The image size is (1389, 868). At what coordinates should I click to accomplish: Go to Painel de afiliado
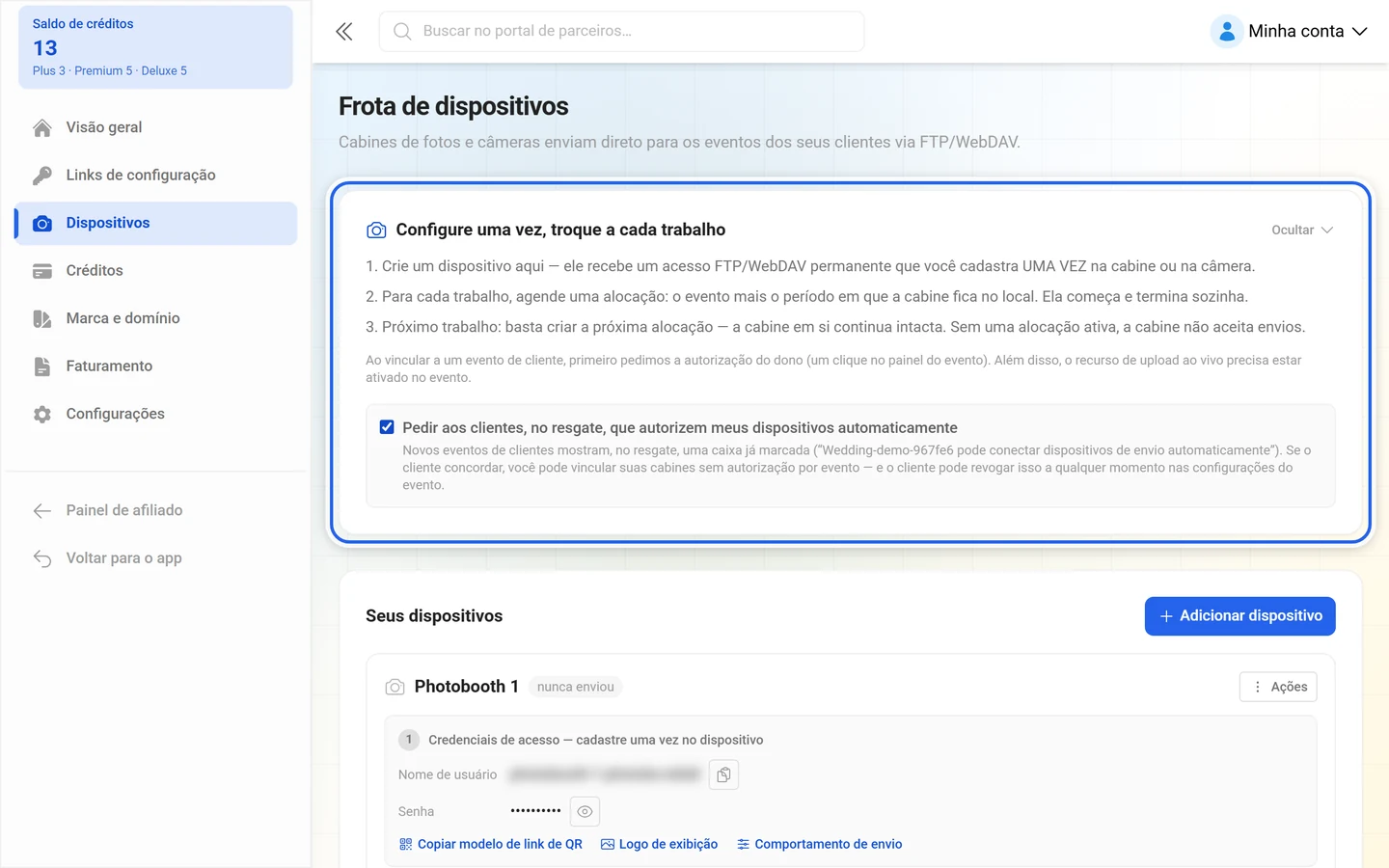pos(156,510)
